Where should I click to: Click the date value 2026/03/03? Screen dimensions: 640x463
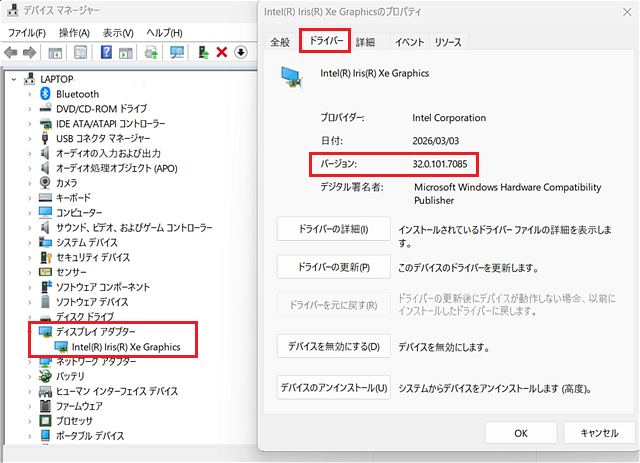436,141
